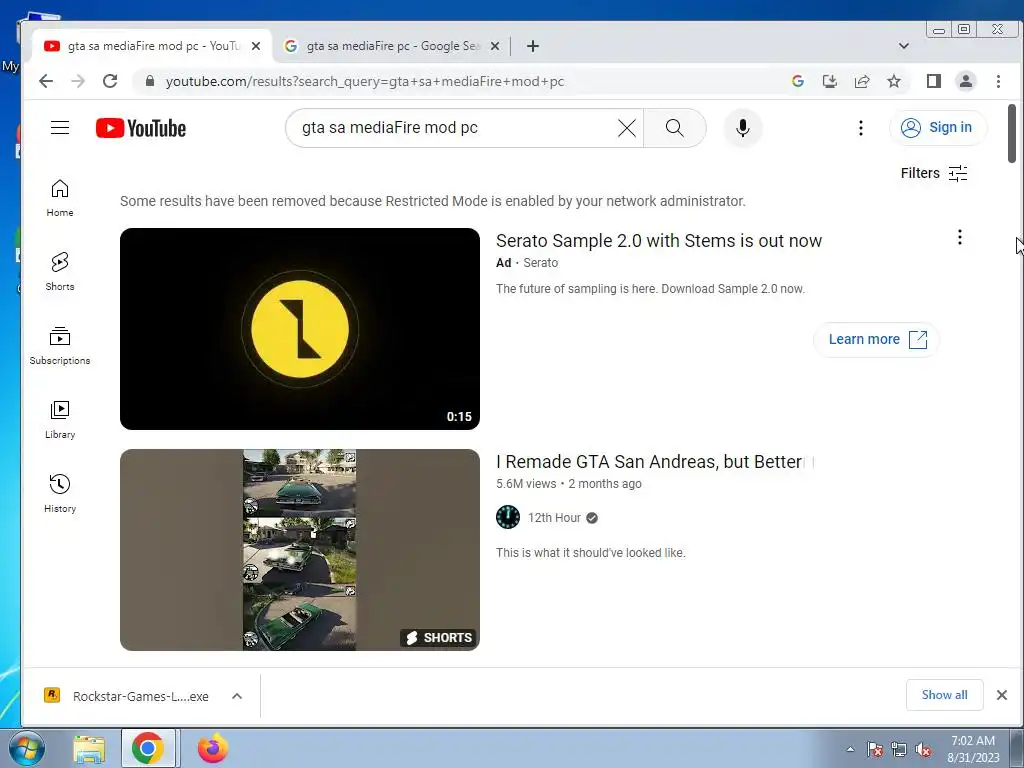The height and width of the screenshot is (768, 1024).
Task: Open the Chrome profile avatar
Action: coord(965,81)
